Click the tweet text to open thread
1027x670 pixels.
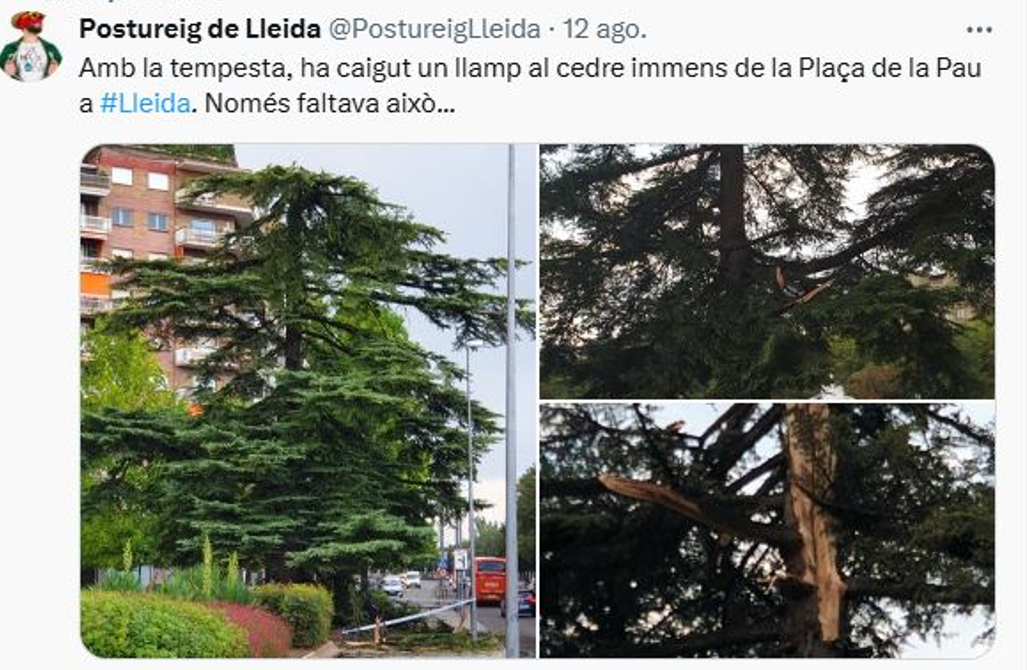pos(530,86)
